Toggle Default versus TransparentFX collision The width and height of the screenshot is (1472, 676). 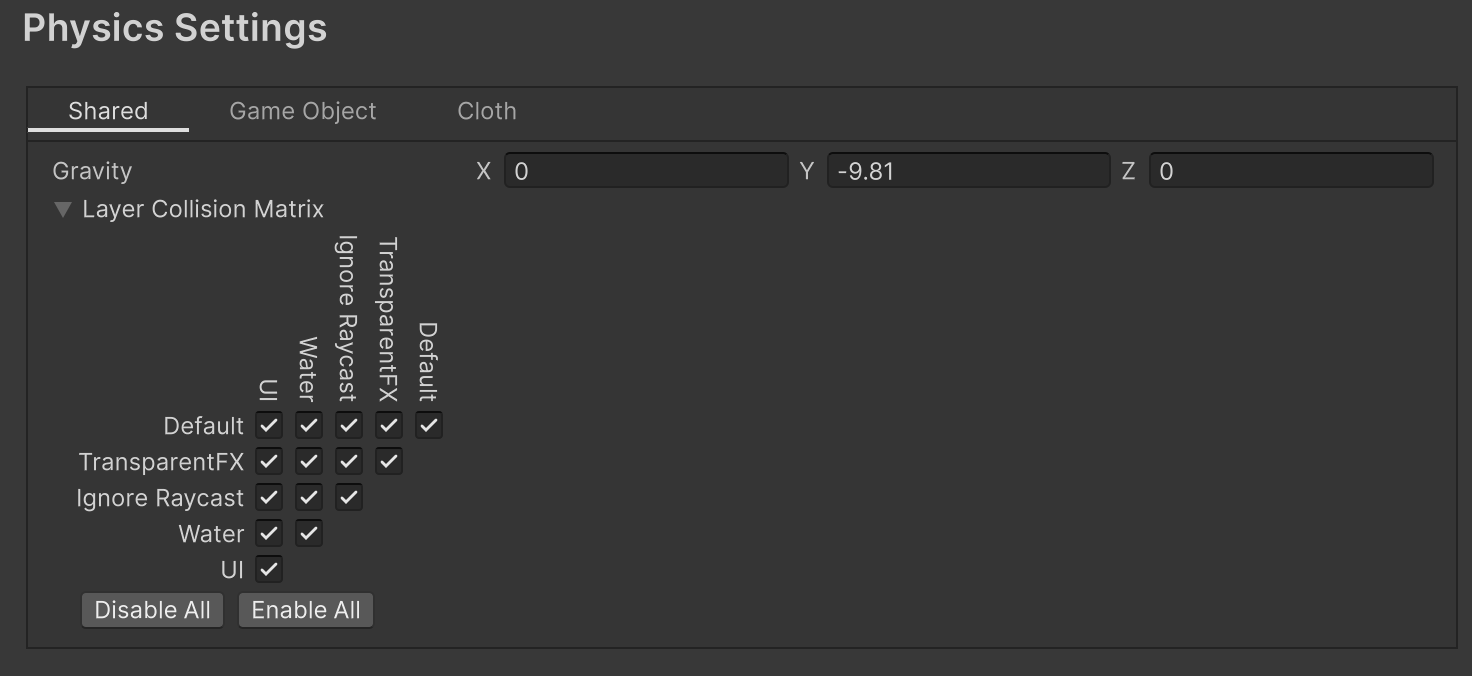(x=388, y=425)
